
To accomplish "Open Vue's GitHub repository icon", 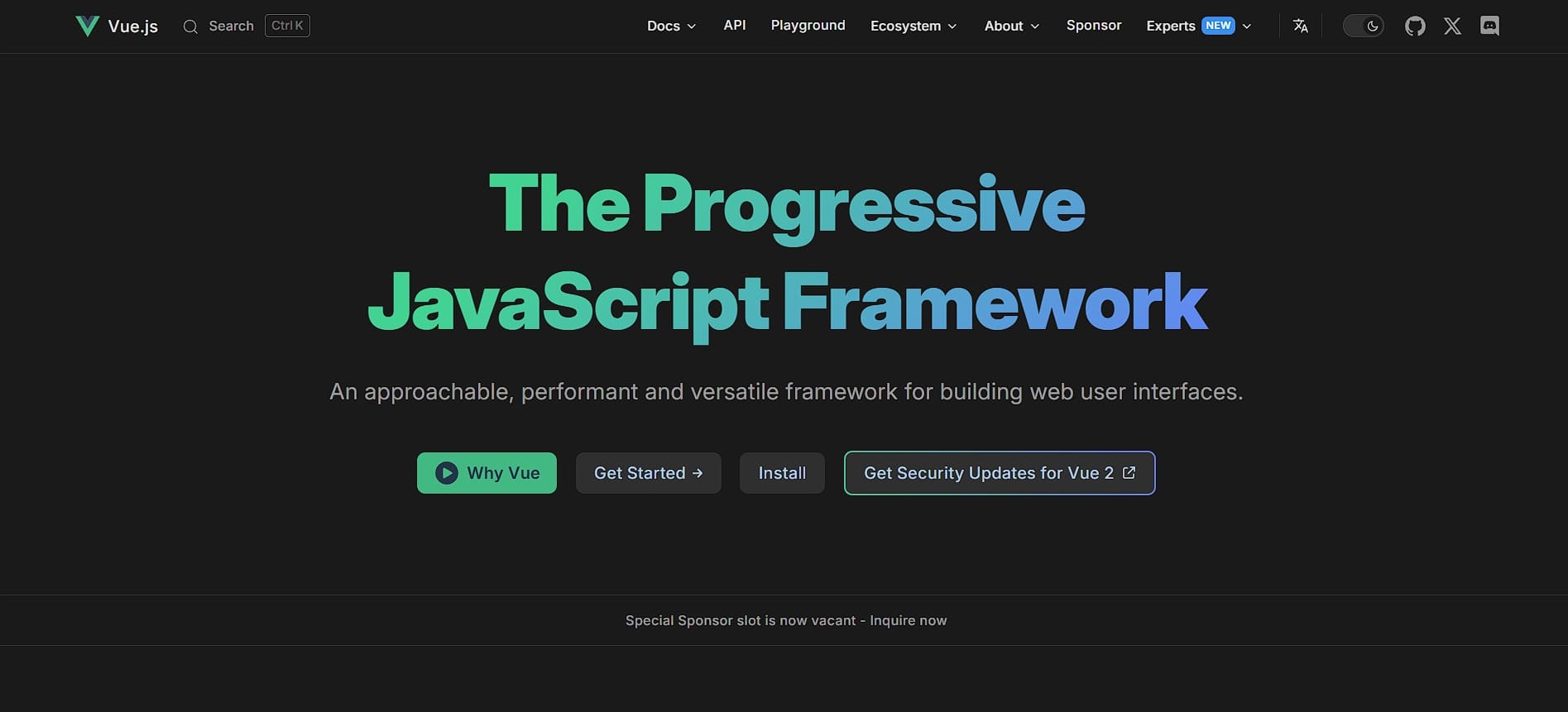I will tap(1415, 26).
